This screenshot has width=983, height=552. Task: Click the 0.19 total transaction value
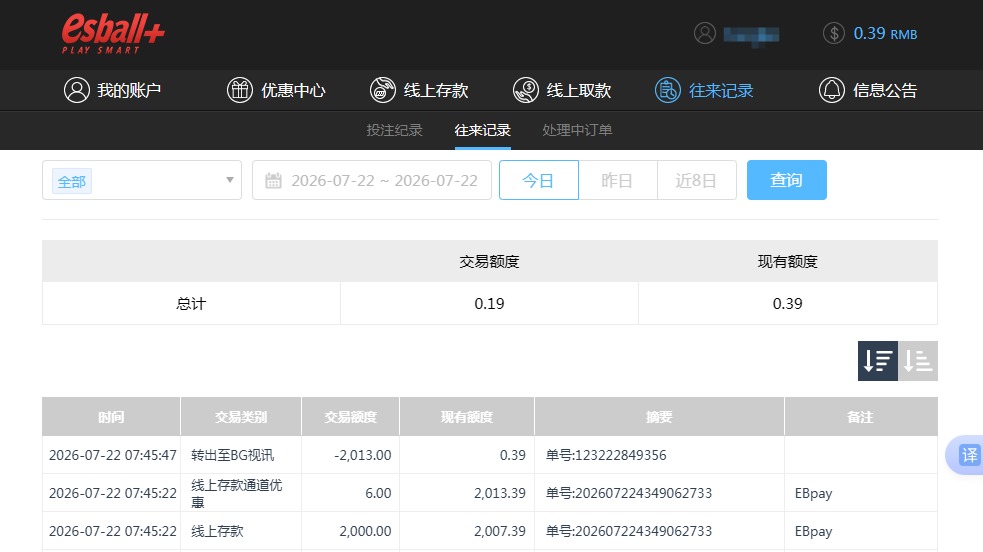coord(489,304)
